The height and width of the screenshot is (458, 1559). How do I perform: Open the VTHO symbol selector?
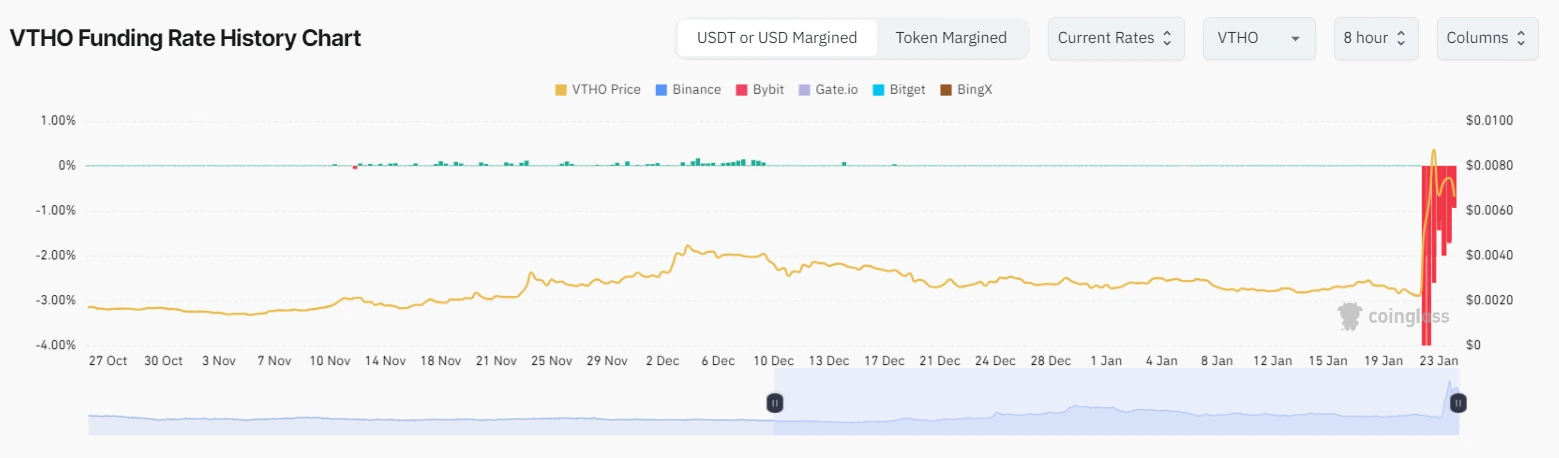click(1259, 38)
